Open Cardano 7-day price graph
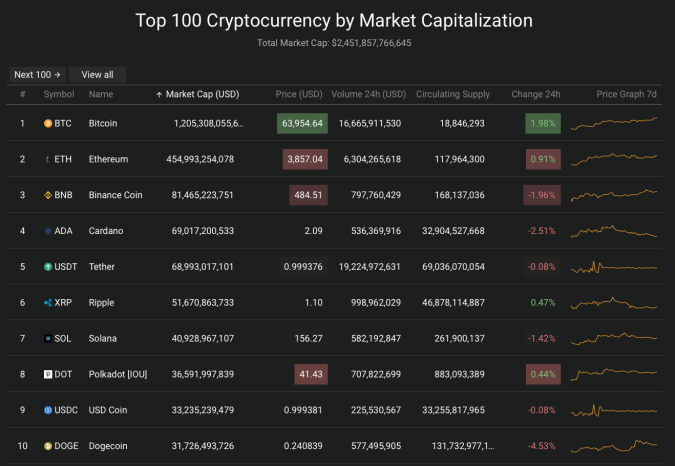675x466 pixels. (x=614, y=231)
